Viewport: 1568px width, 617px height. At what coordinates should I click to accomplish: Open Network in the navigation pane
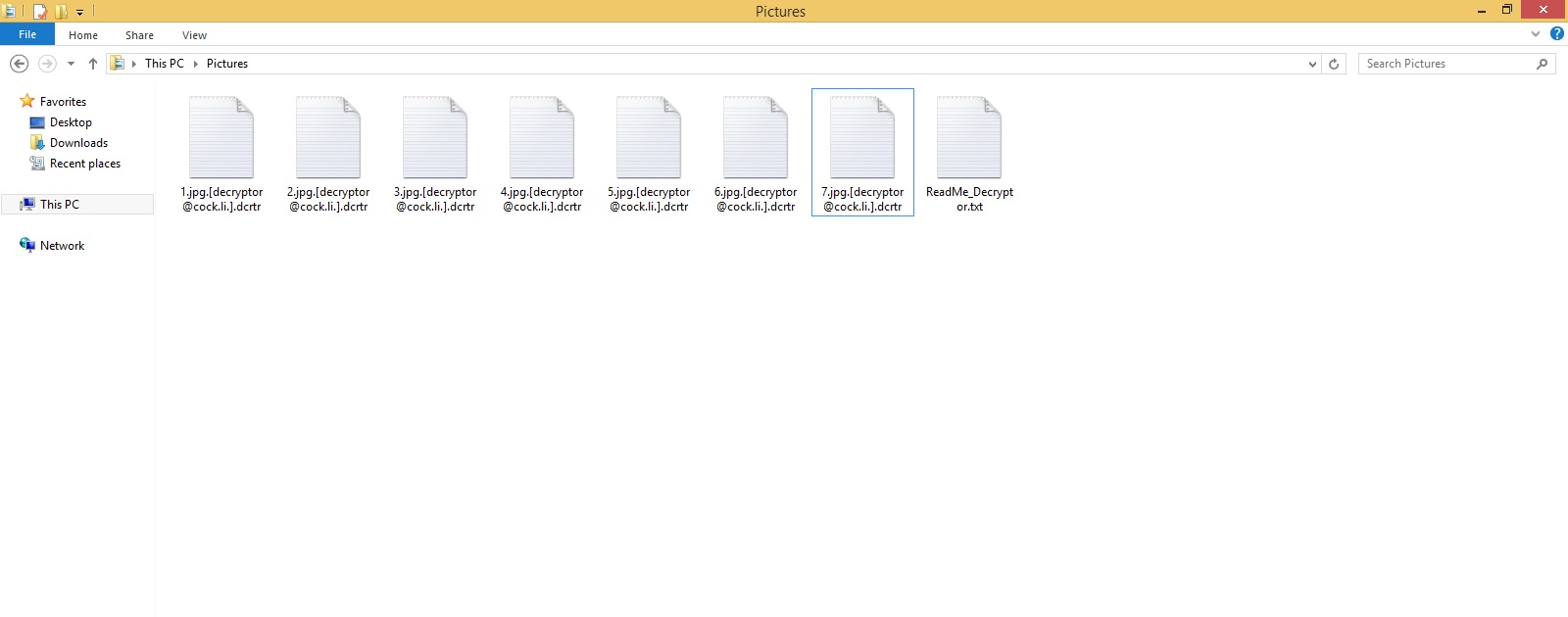pos(62,246)
